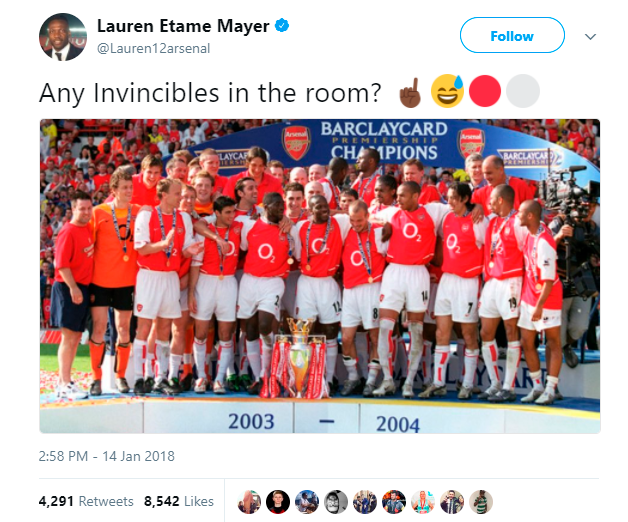Click the red circle emoji
This screenshot has height=522, width=628.
(x=485, y=91)
